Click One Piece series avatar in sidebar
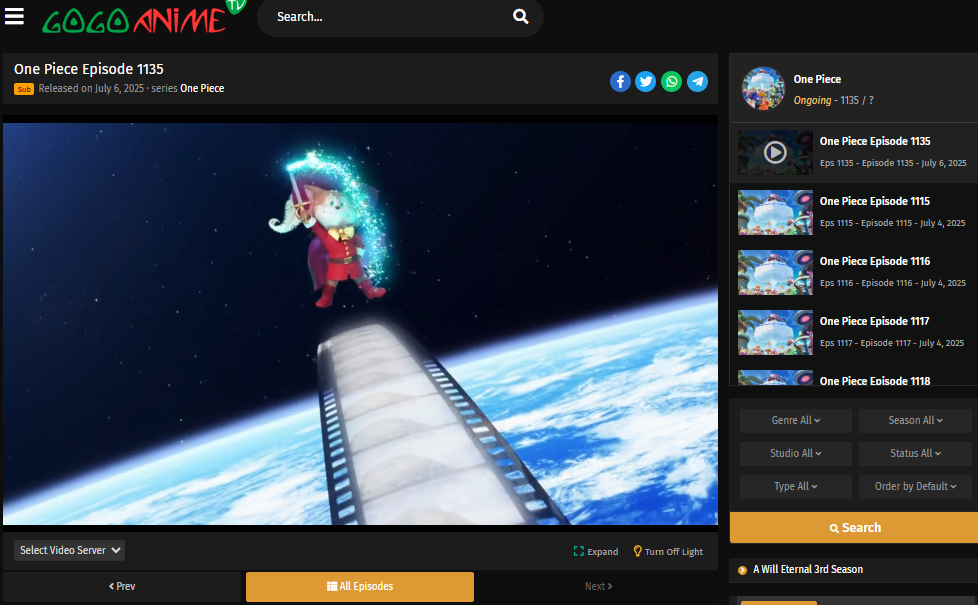978x605 pixels. point(763,89)
